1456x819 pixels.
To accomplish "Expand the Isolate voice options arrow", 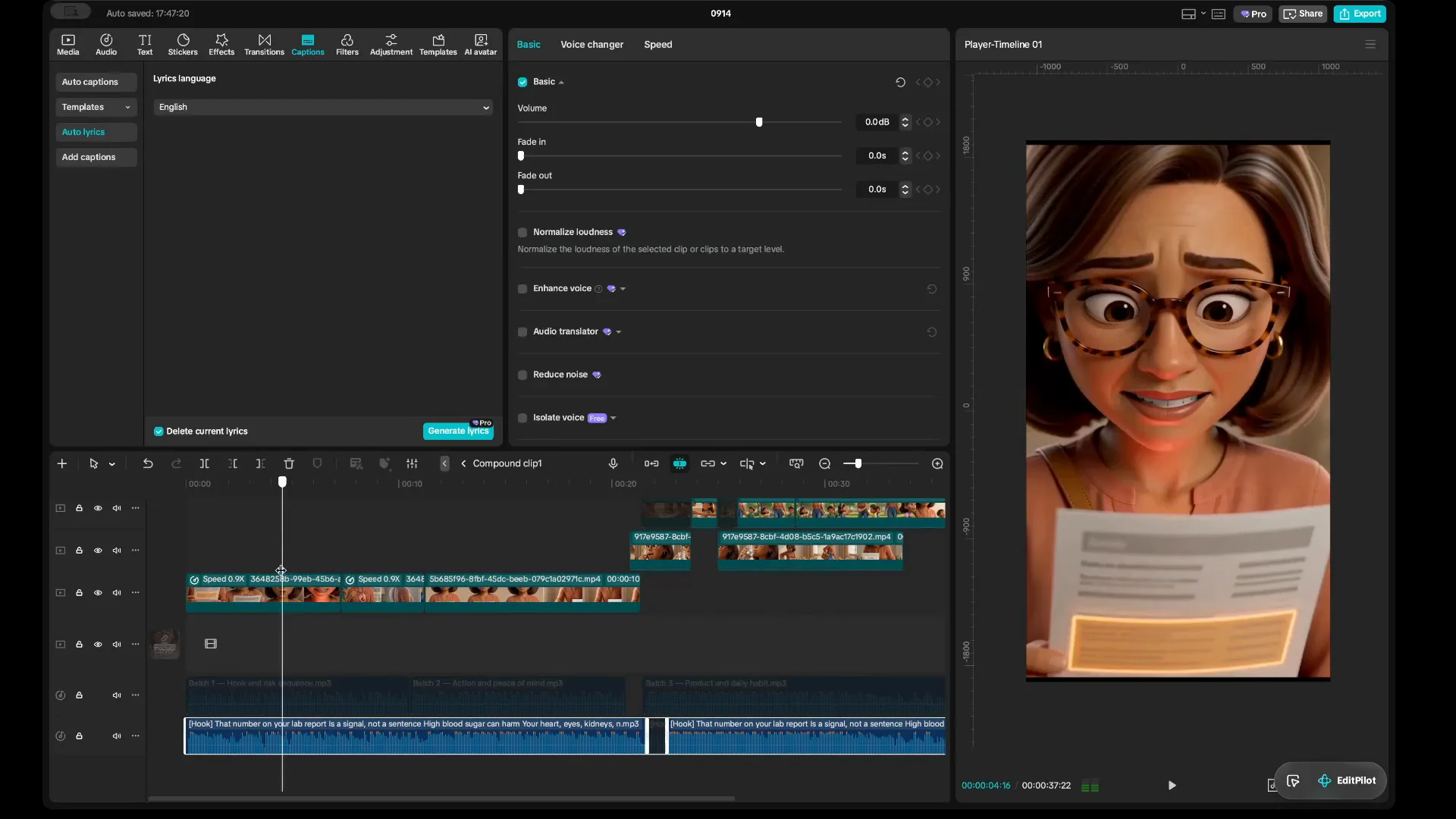I will pos(613,418).
